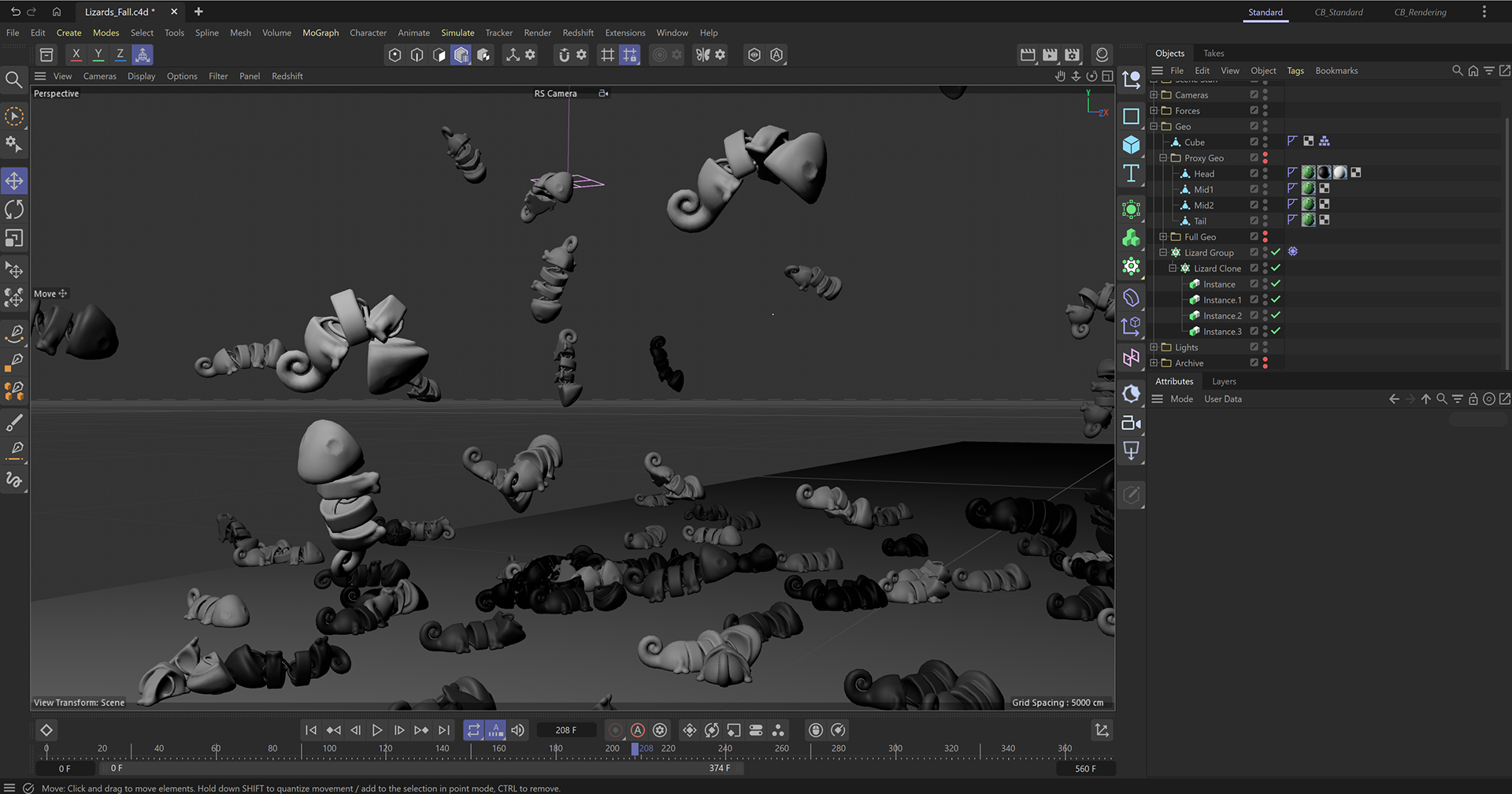Image resolution: width=1512 pixels, height=794 pixels.
Task: Click the Attribute Manager lock icon
Action: click(x=1473, y=399)
